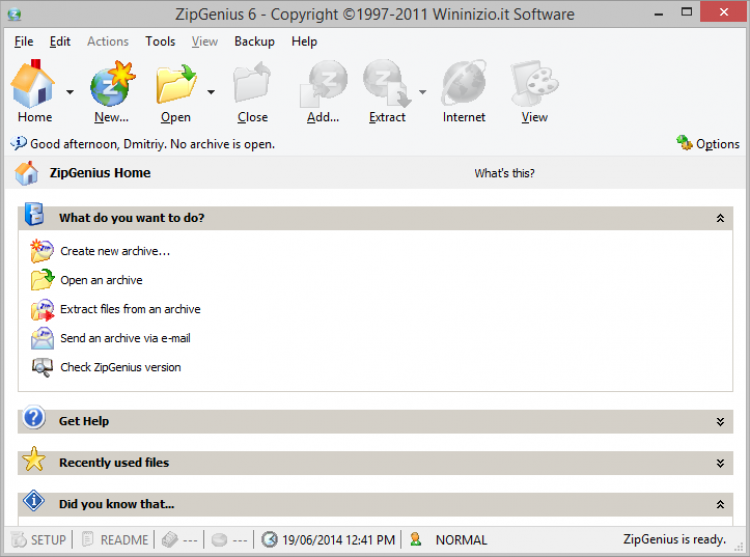Click the ZipGenius Home house icon
The height and width of the screenshot is (557, 750).
click(x=26, y=173)
